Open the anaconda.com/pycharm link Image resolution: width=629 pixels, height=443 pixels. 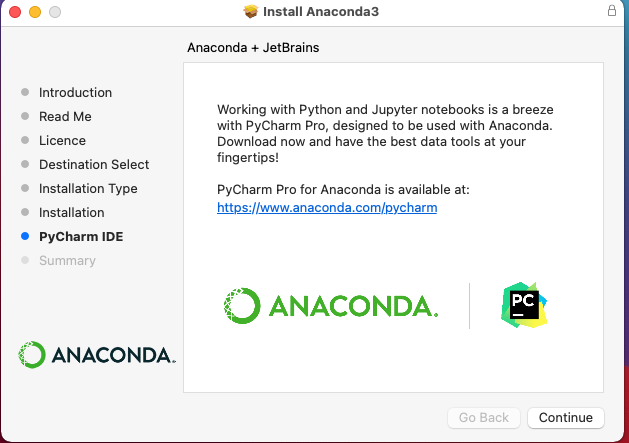point(327,208)
